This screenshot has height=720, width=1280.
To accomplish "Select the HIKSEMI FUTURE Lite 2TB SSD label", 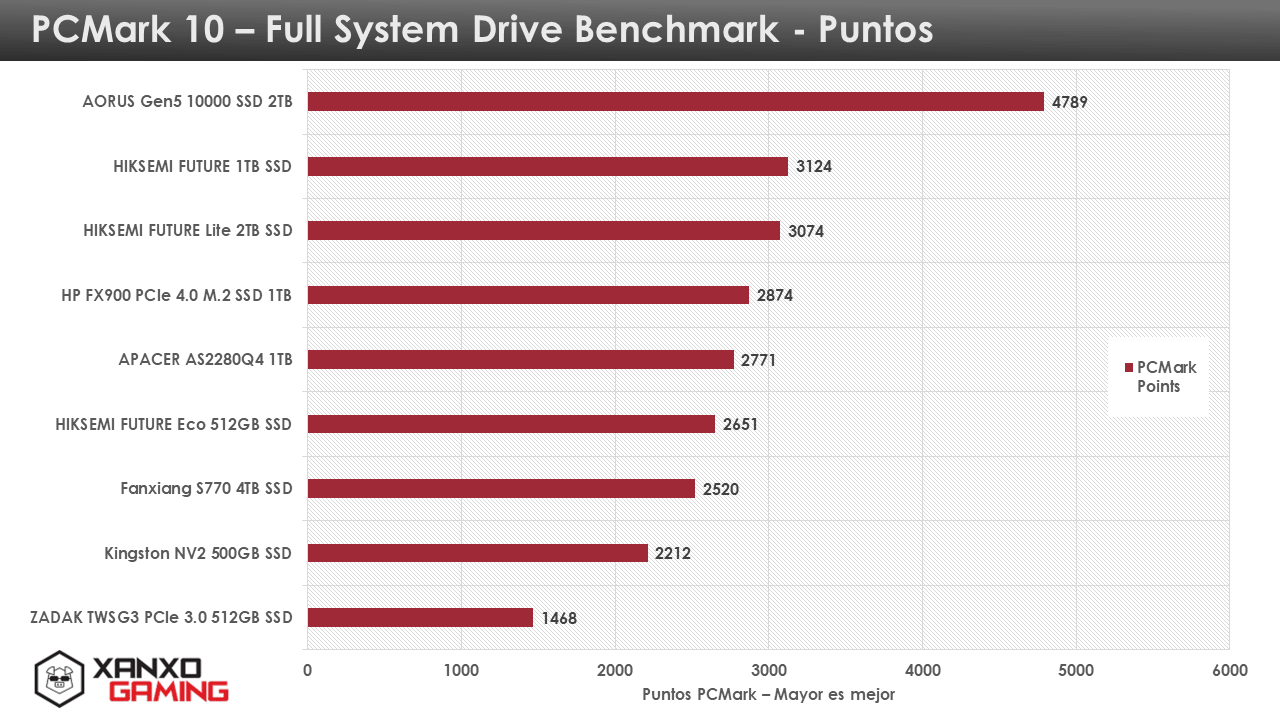I will coord(188,231).
